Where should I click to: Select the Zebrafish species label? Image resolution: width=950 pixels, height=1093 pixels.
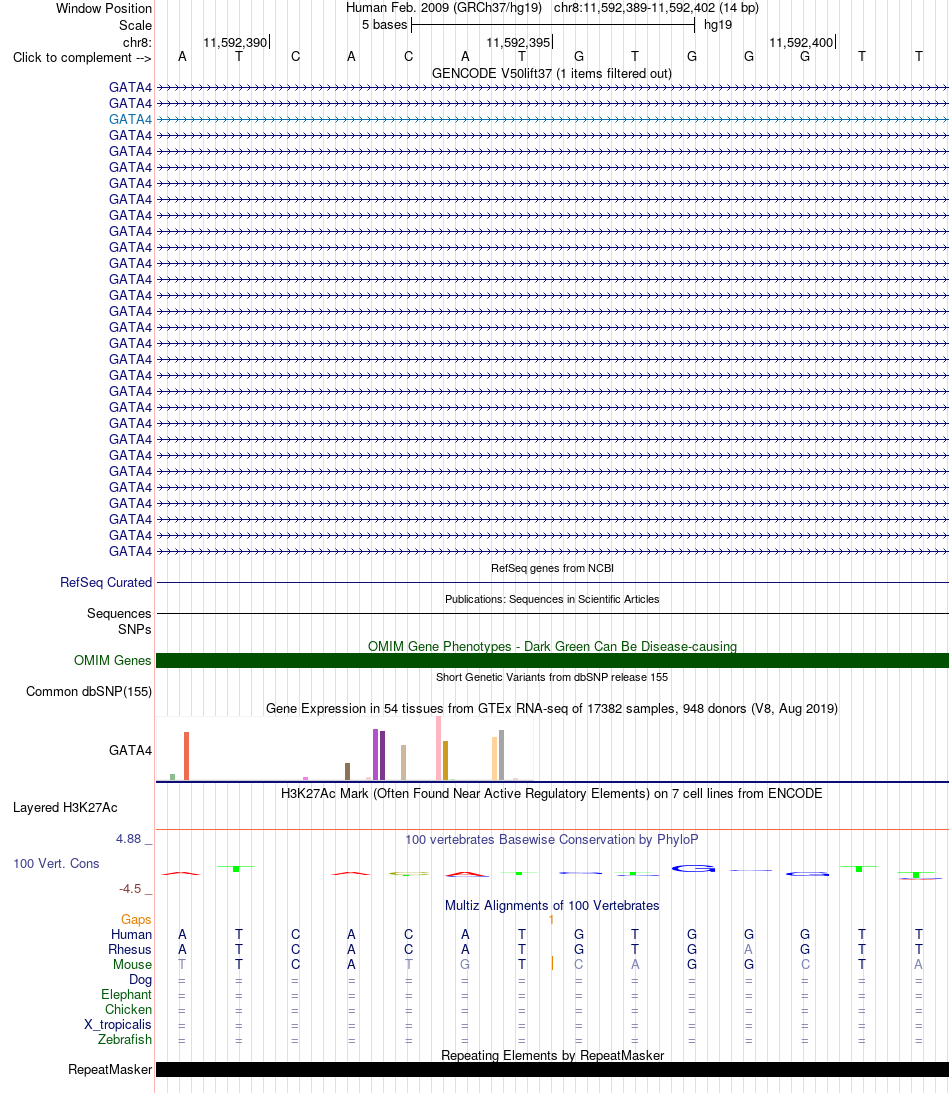[x=125, y=1039]
